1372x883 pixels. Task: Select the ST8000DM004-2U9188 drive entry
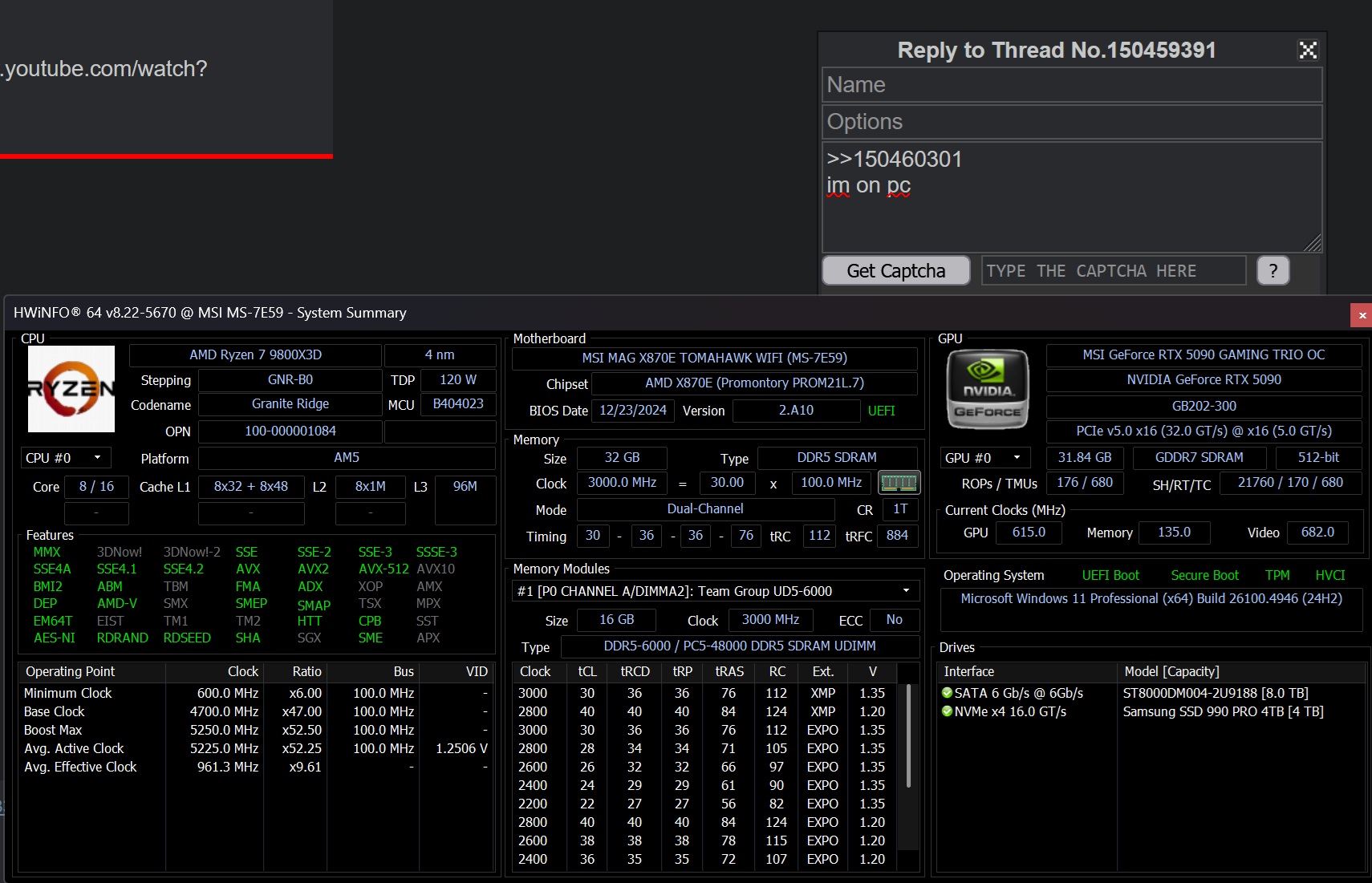[1152, 693]
